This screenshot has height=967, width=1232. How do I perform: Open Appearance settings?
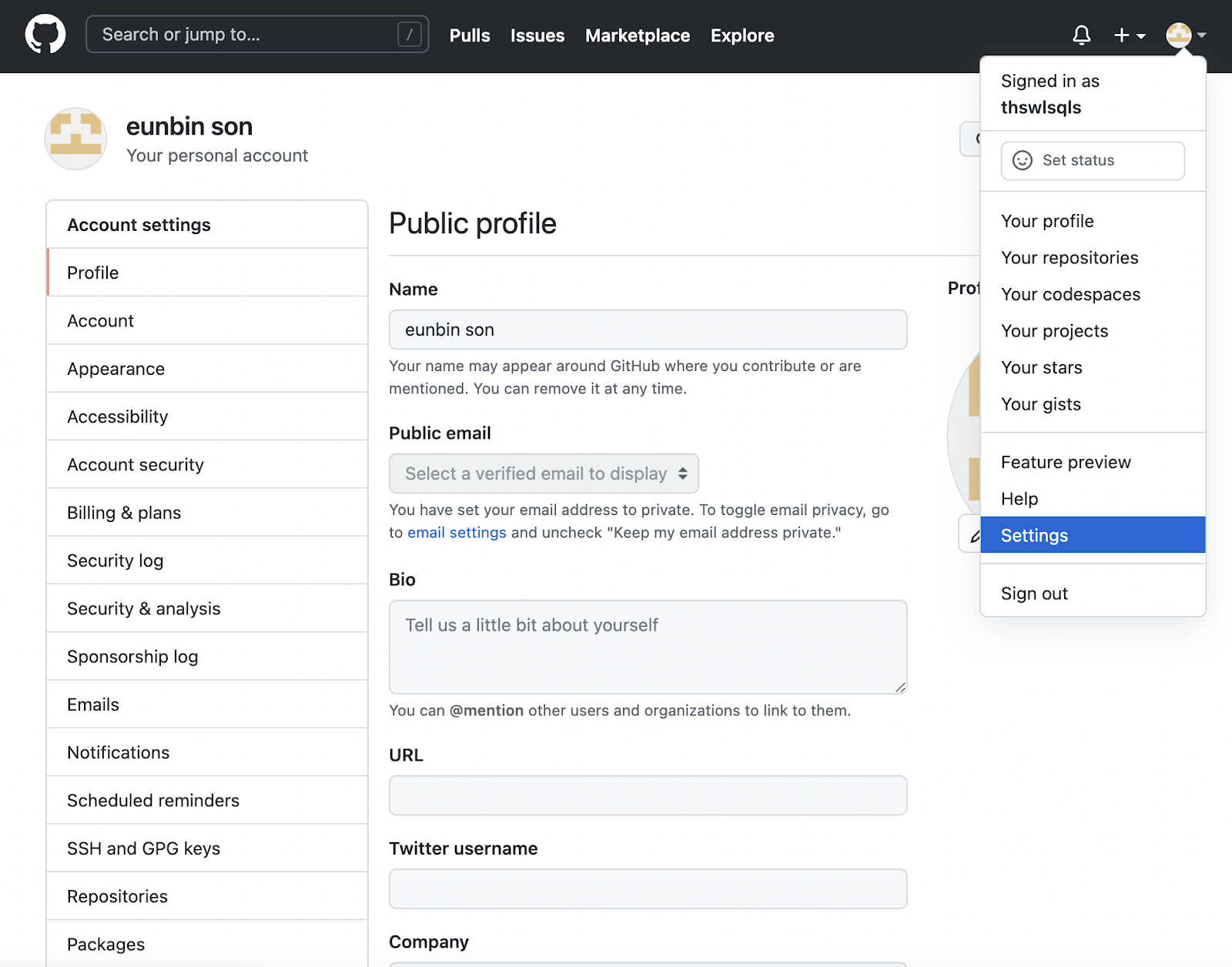[x=207, y=369]
